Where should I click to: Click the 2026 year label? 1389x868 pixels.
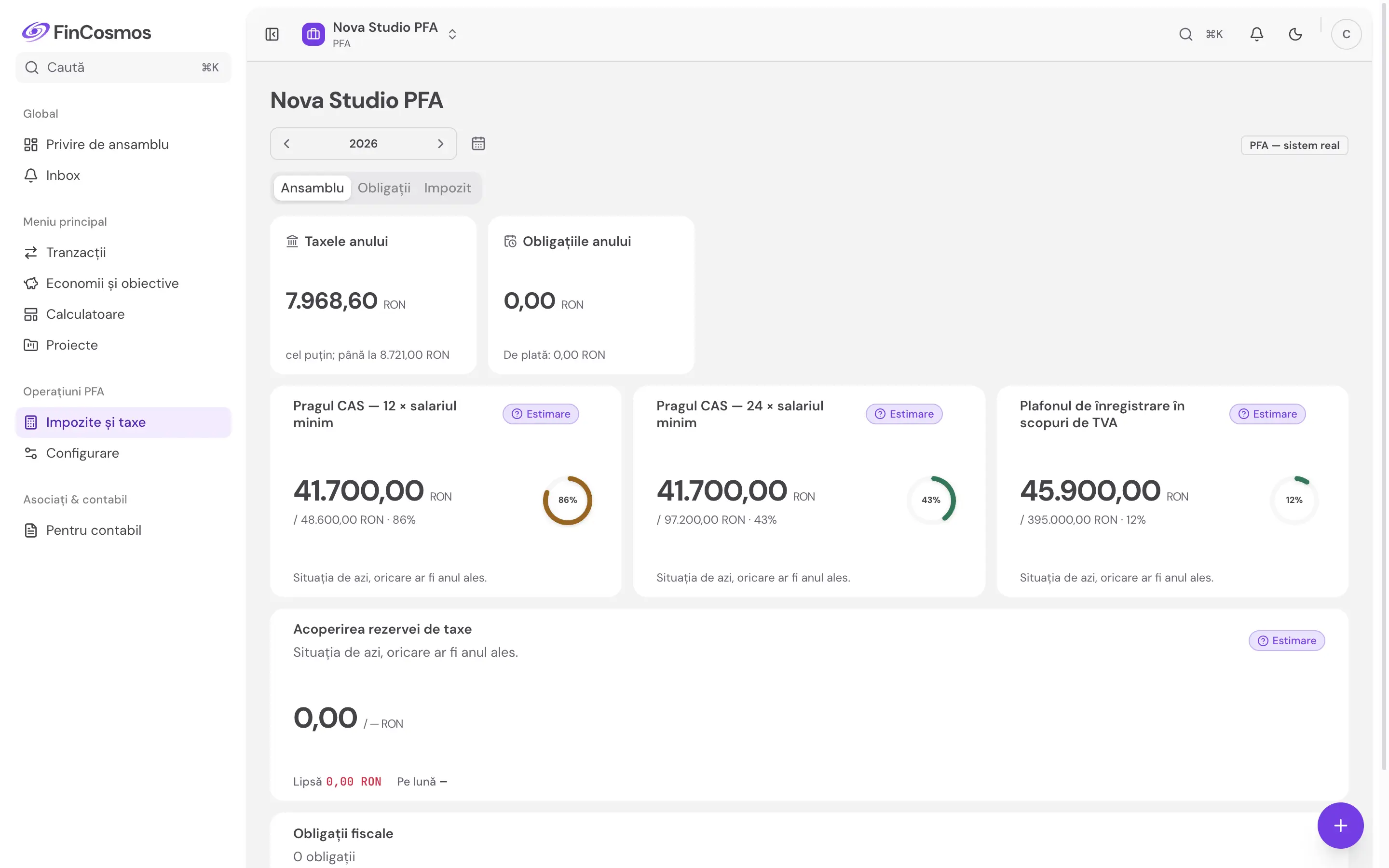click(363, 144)
